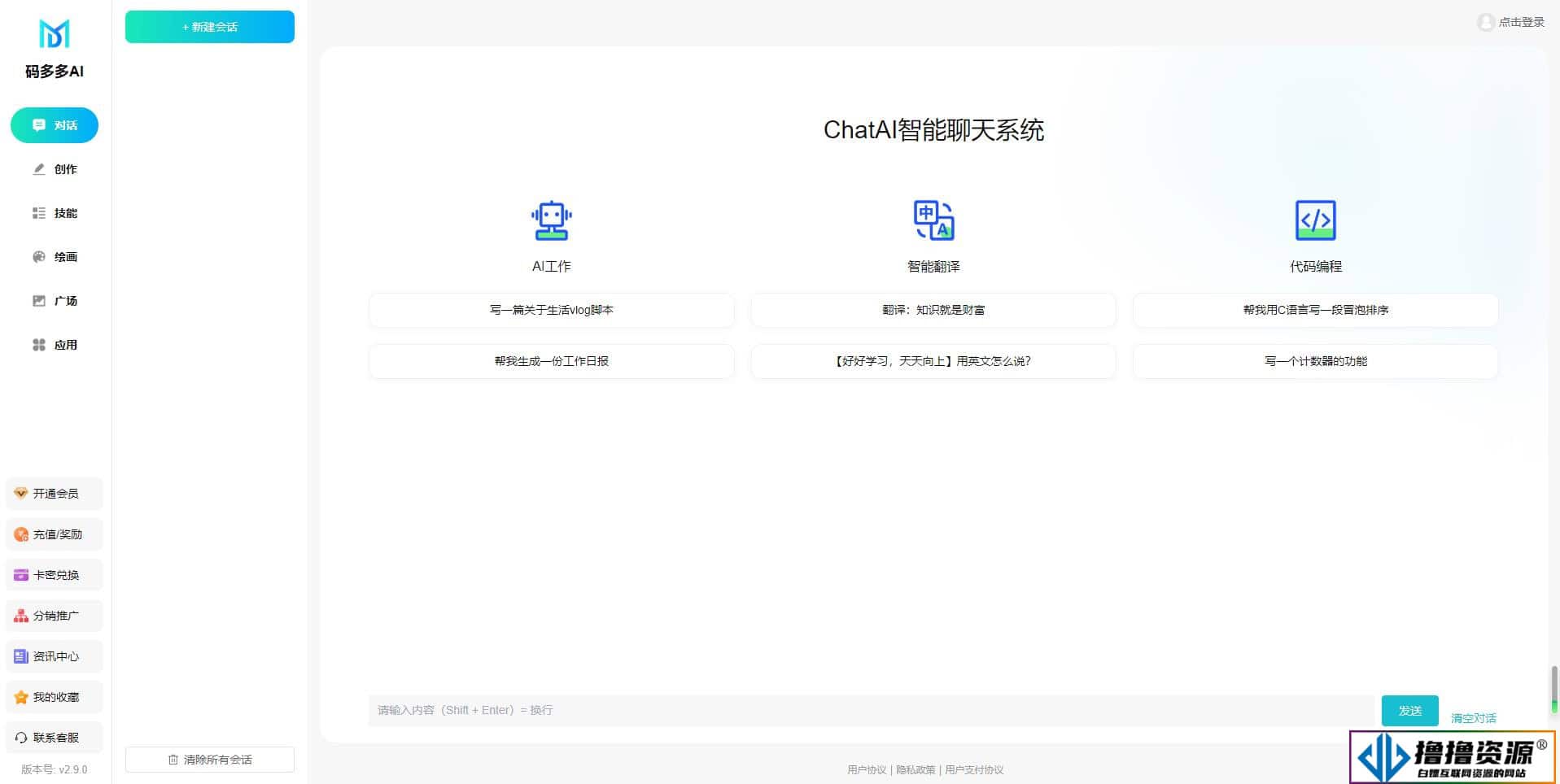Click the list icon beside 技能
This screenshot has height=784, width=1560.
pyautogui.click(x=39, y=213)
